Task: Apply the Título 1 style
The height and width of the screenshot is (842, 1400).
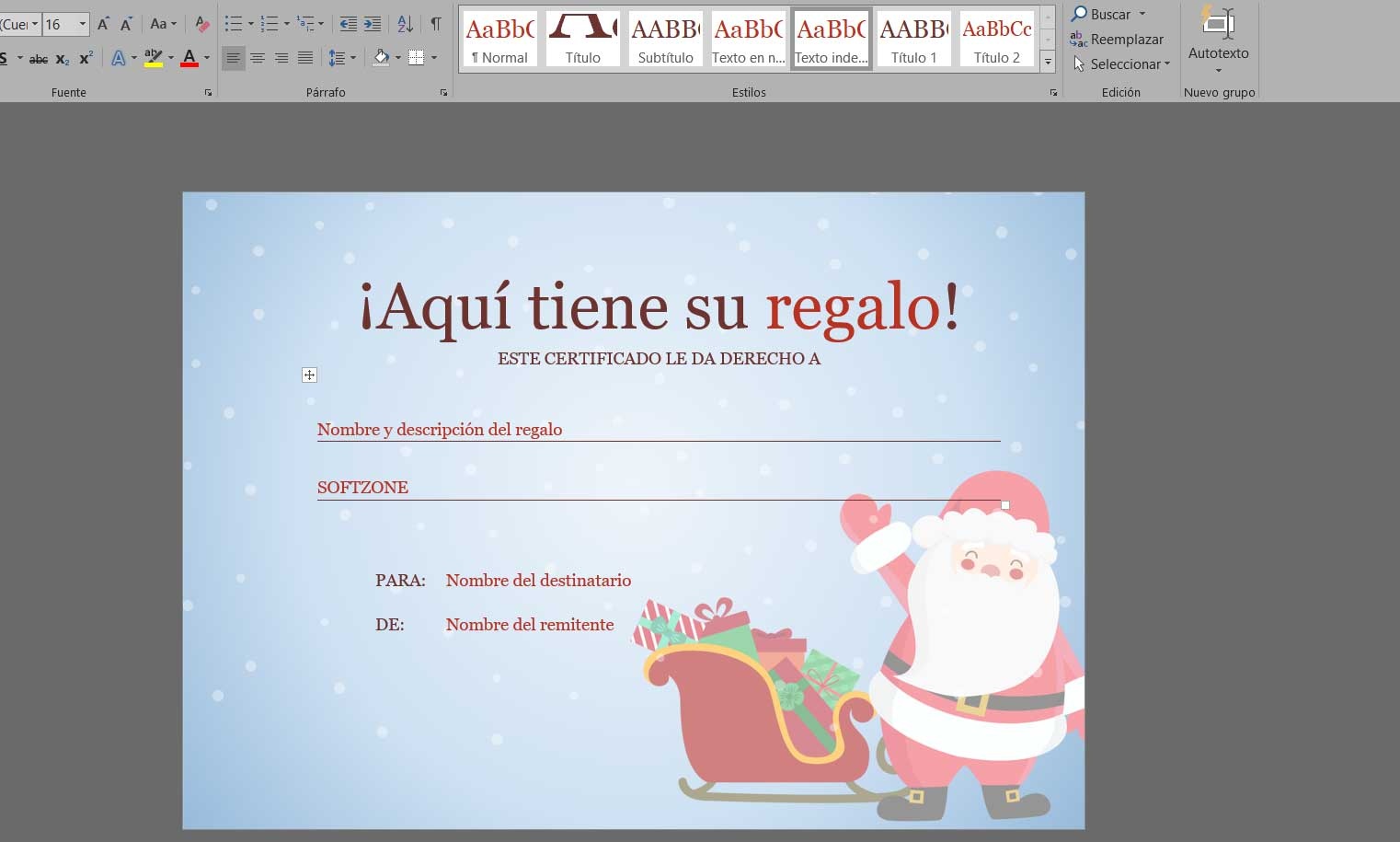Action: (913, 40)
